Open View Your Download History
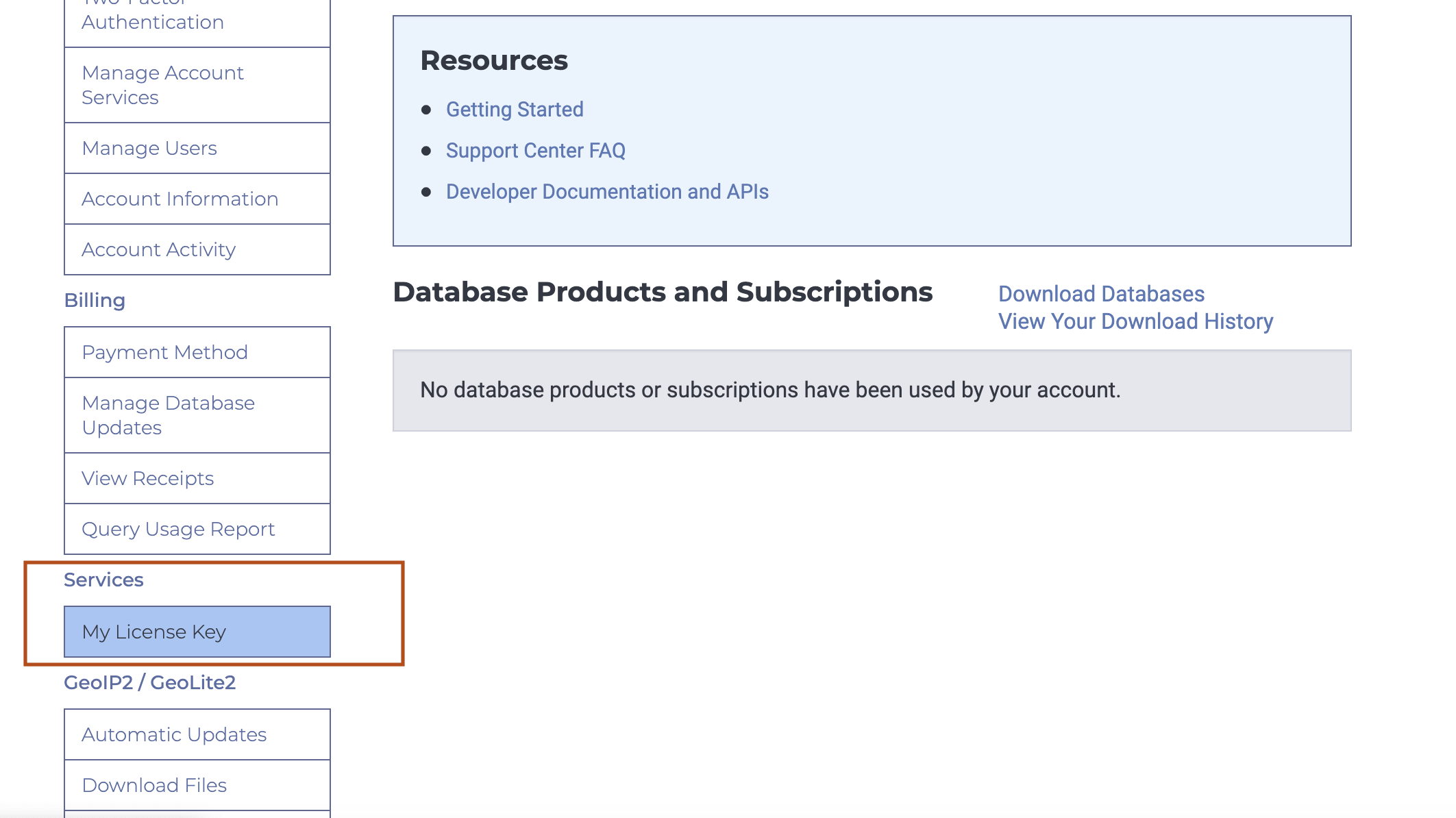The image size is (1456, 818). 1135,321
